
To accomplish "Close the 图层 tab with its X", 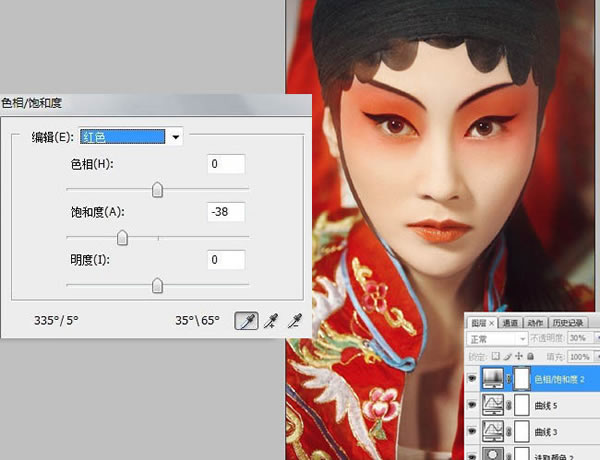I will coord(492,323).
